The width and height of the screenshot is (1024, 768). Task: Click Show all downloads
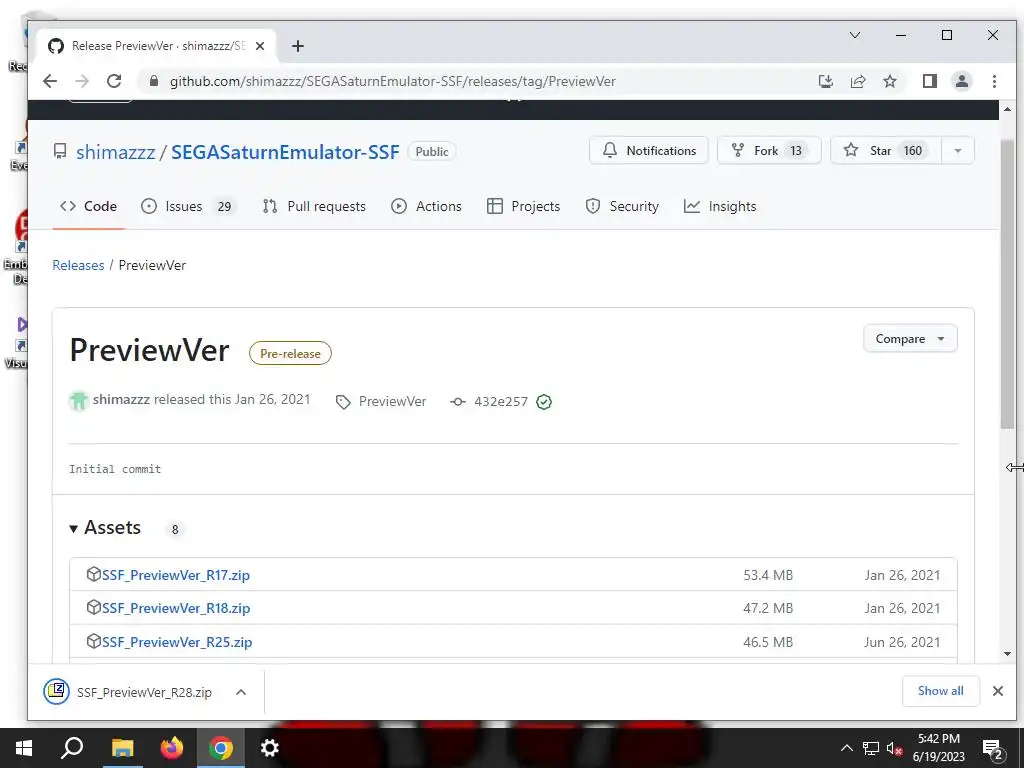point(940,691)
